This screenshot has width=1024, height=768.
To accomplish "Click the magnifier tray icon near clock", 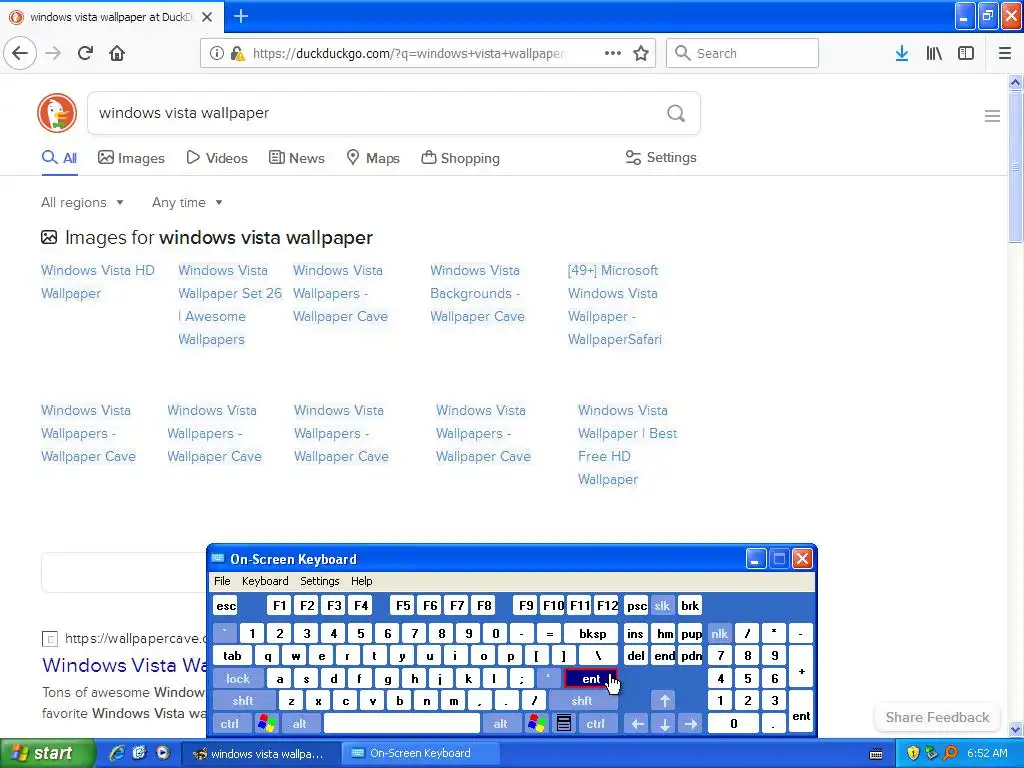I will point(950,753).
